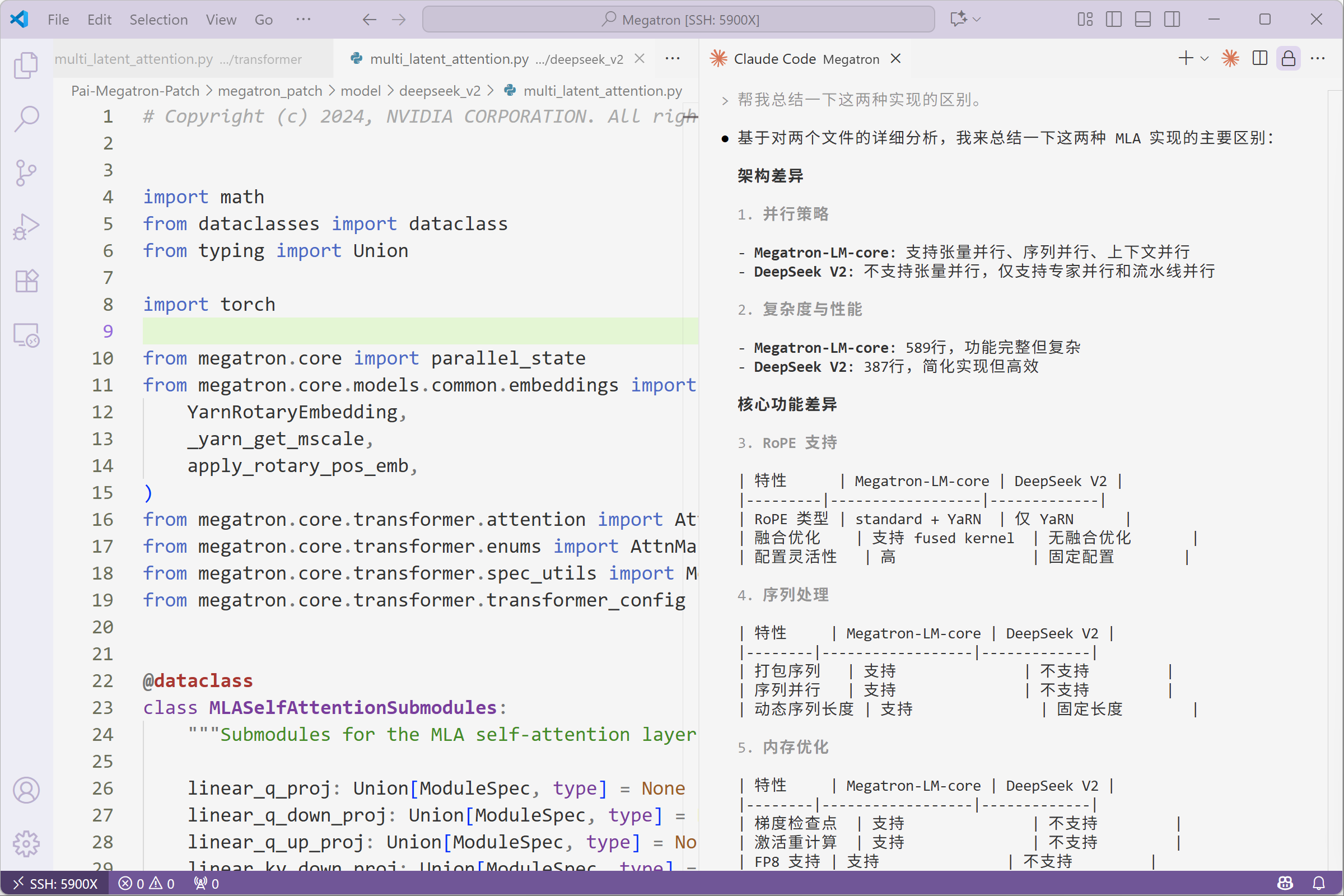The height and width of the screenshot is (896, 1344).
Task: Click the 核心功能差异 heading
Action: [x=787, y=404]
